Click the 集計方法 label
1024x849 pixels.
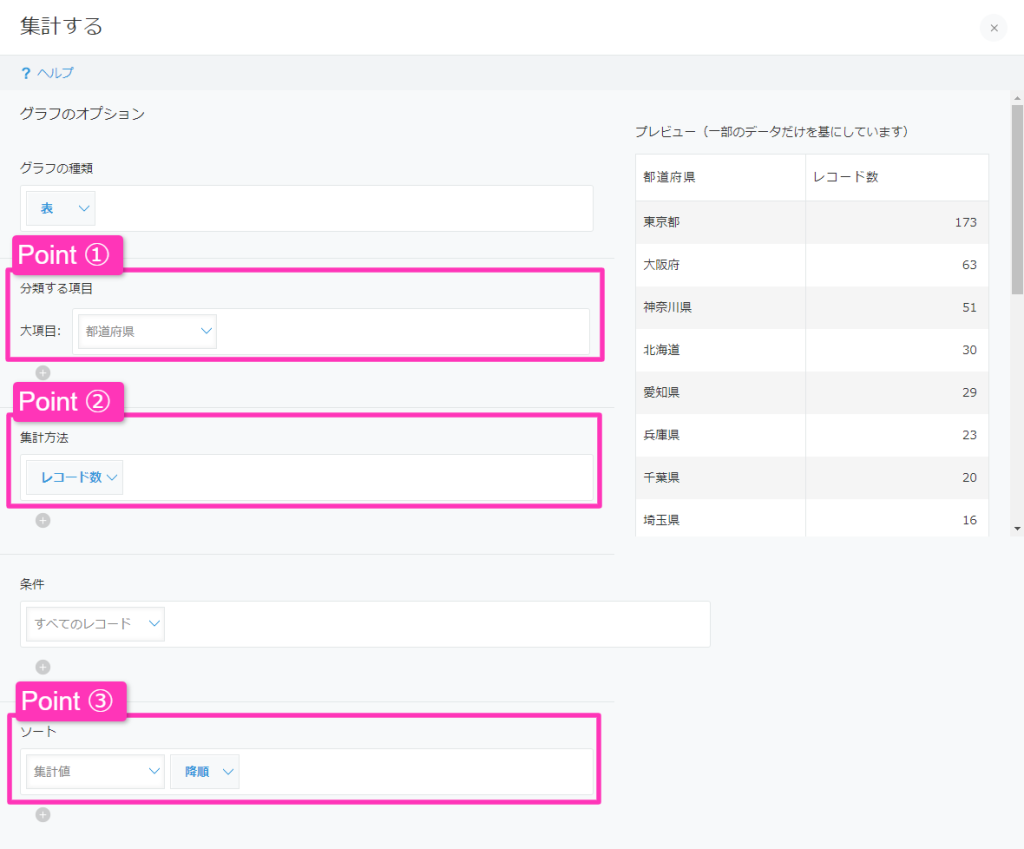tap(44, 438)
